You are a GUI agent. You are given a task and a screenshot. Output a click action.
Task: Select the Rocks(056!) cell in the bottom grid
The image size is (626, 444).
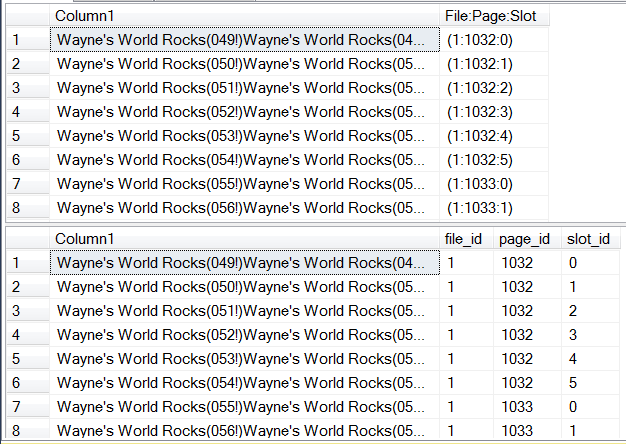244,430
